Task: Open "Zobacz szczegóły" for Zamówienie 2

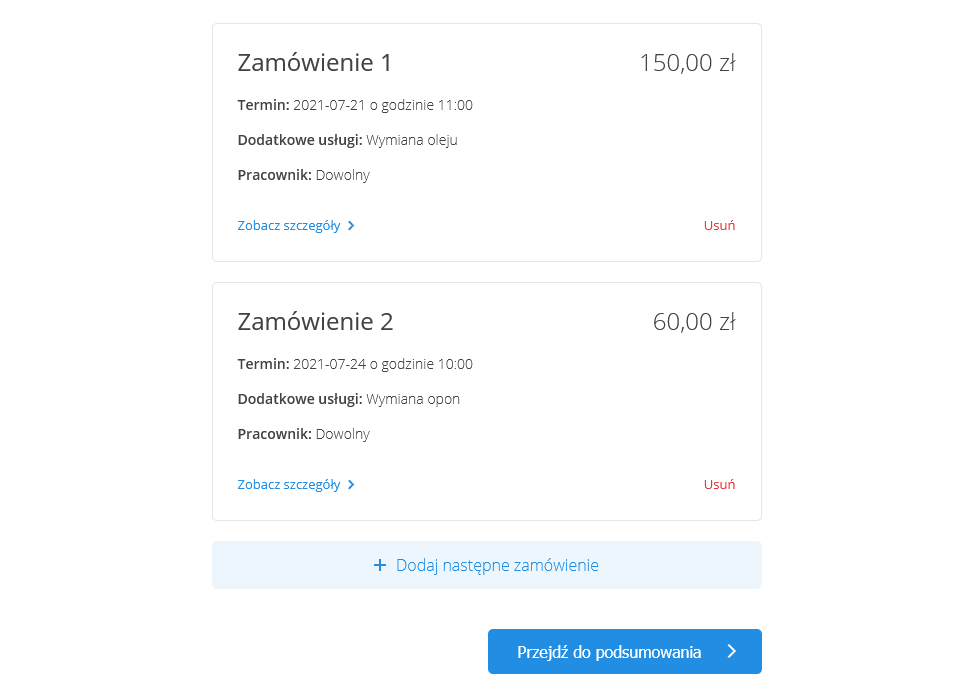Action: pyautogui.click(x=289, y=485)
